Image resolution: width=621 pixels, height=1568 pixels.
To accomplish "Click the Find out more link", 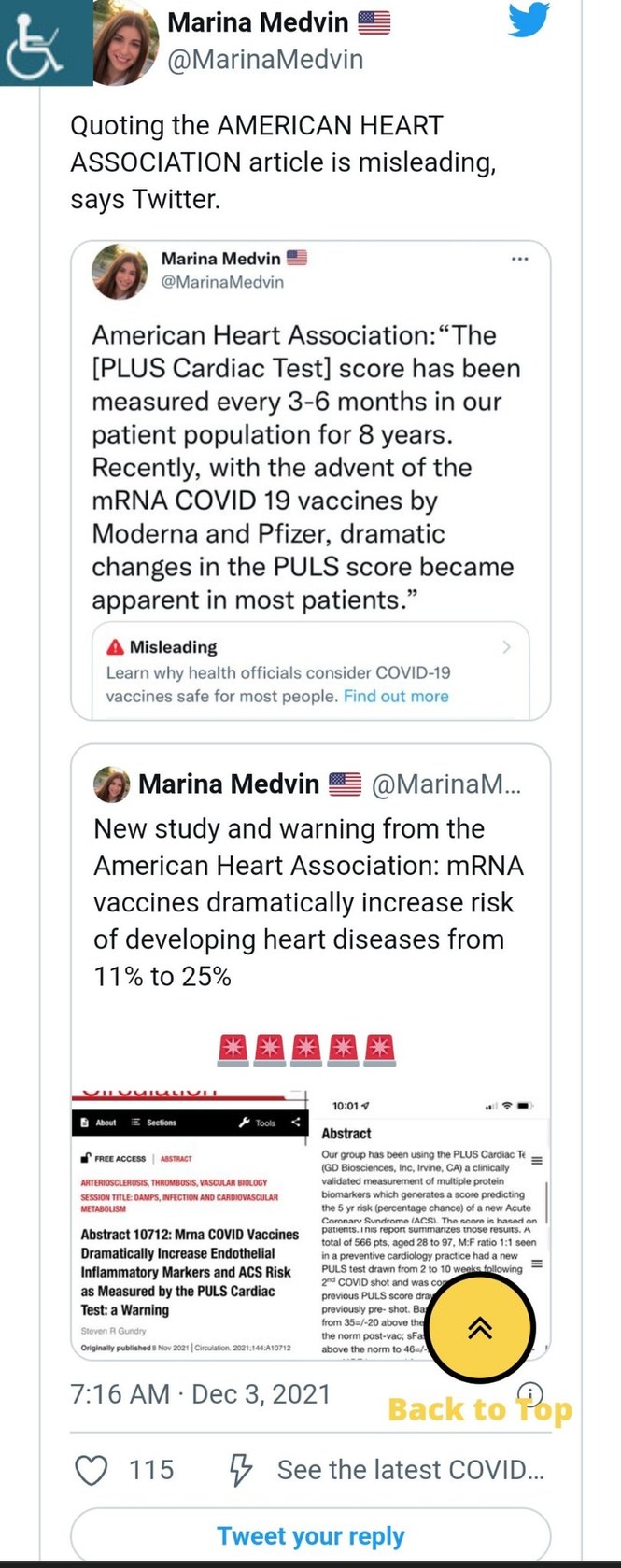I will (x=396, y=697).
